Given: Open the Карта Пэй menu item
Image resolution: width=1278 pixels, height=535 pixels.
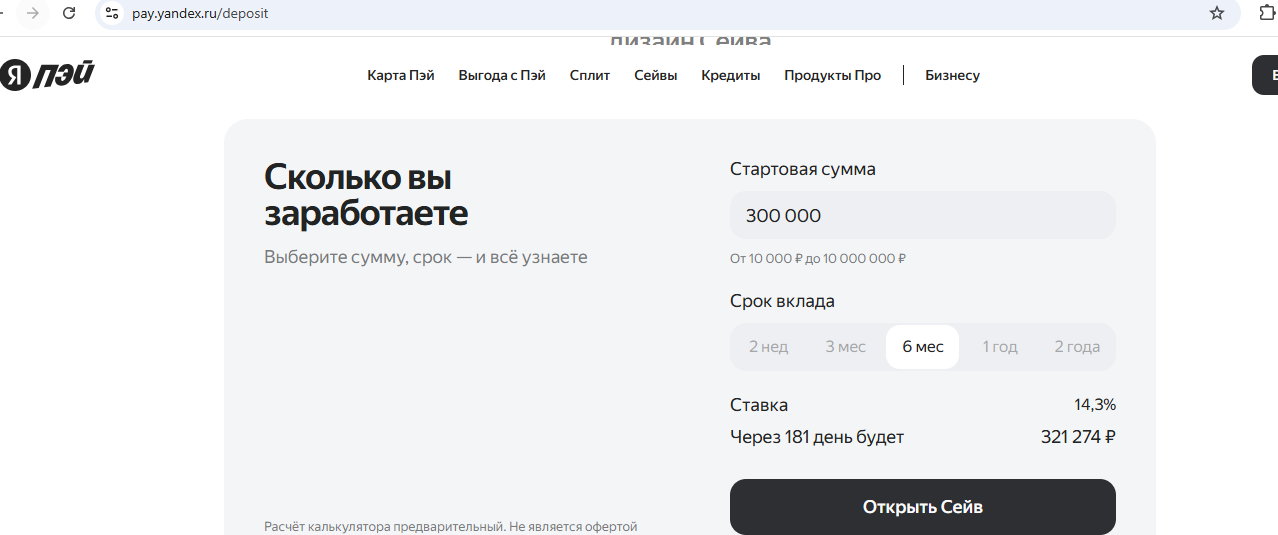Looking at the screenshot, I should [x=400, y=75].
